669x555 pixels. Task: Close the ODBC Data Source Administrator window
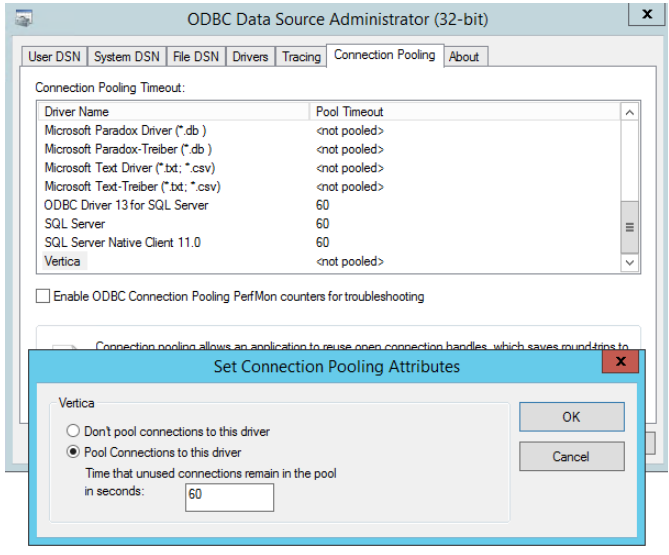[x=647, y=14]
